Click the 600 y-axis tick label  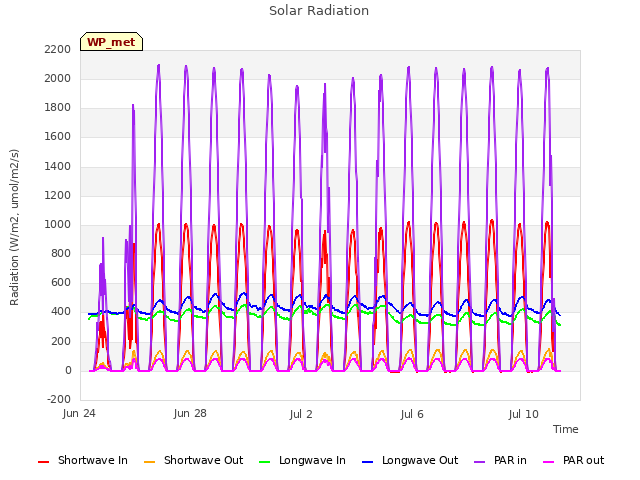pyautogui.click(x=61, y=282)
